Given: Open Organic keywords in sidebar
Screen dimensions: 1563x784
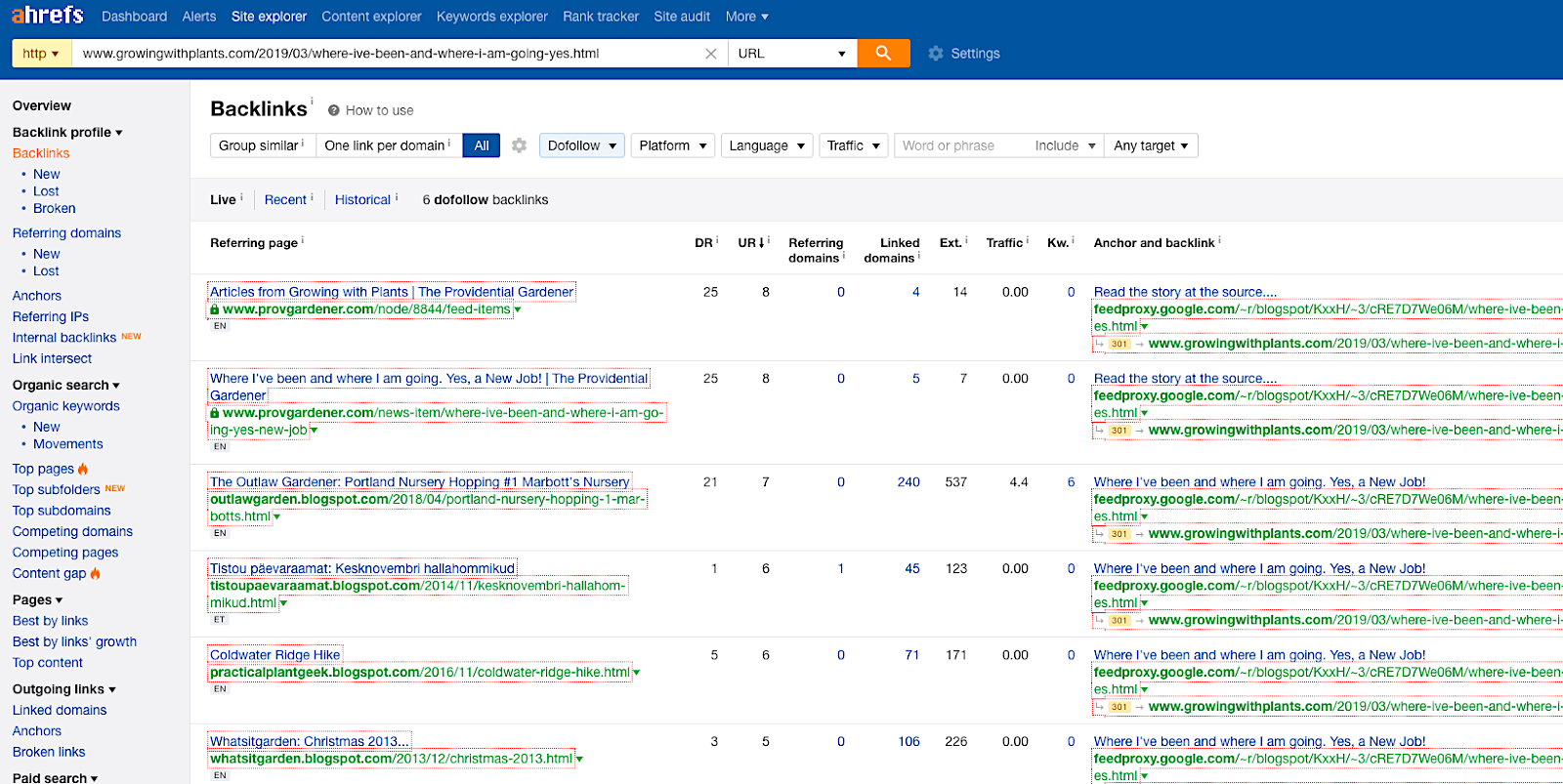Looking at the screenshot, I should (66, 406).
